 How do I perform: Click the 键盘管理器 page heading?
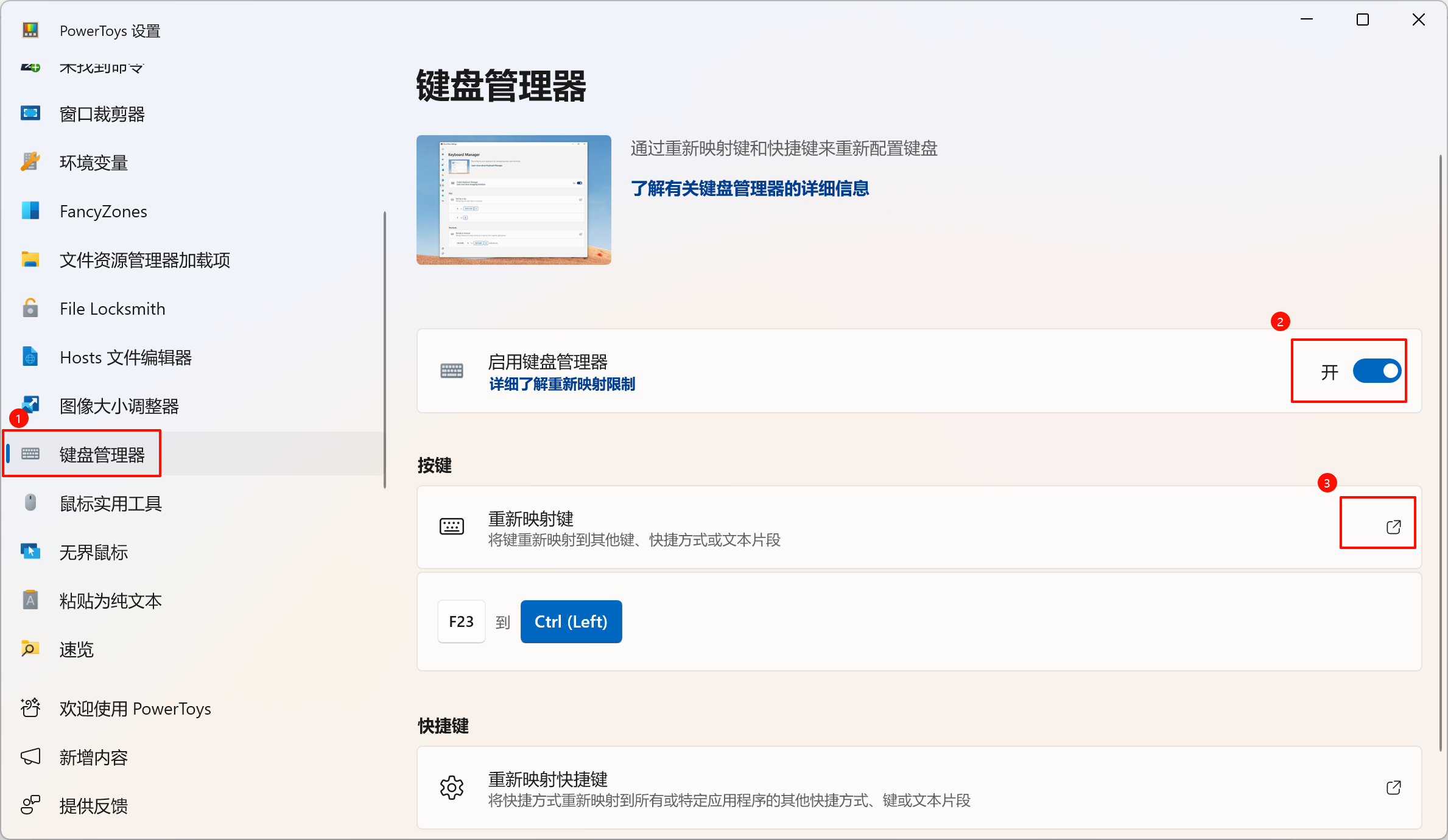coord(501,85)
